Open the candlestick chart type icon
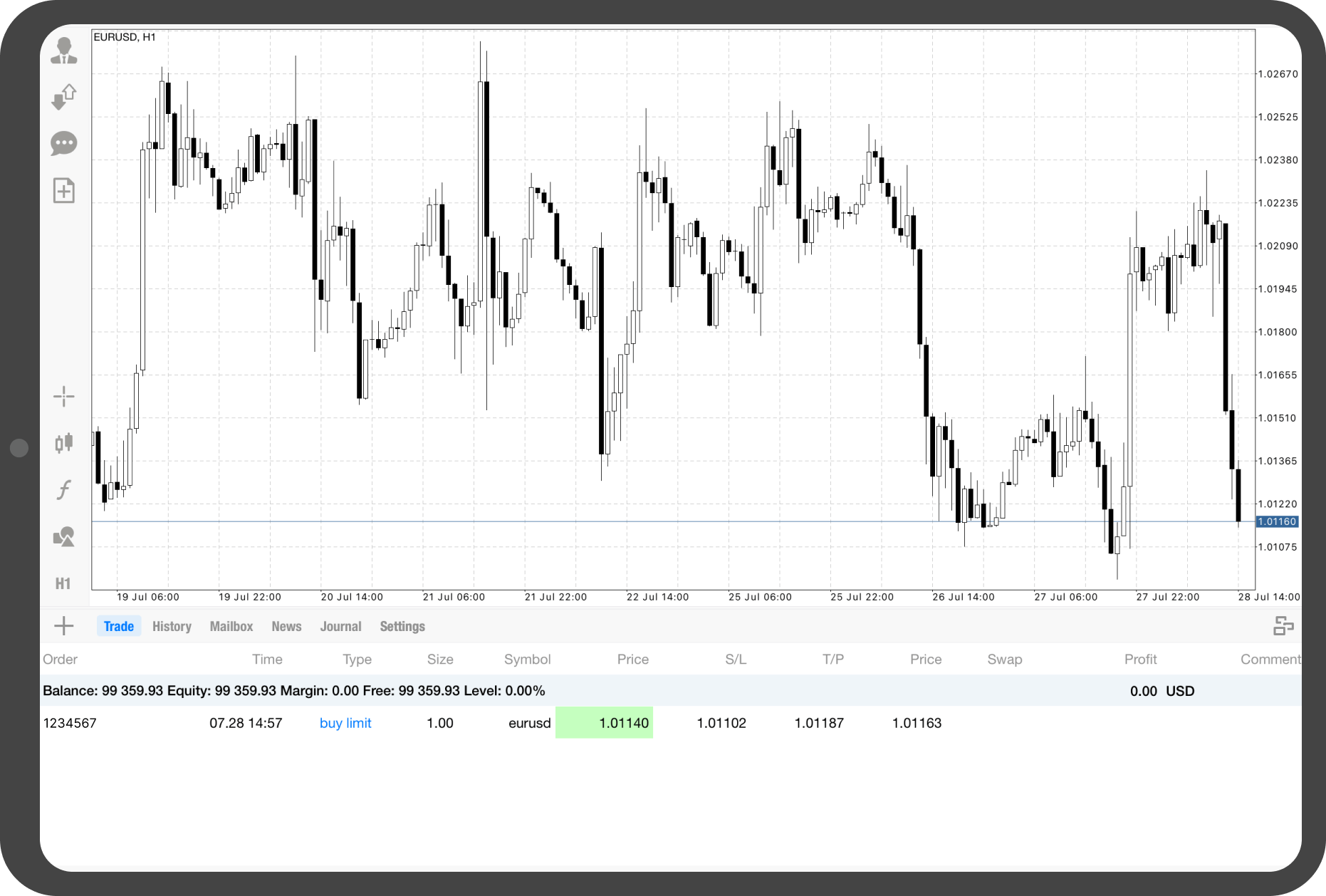 coord(64,442)
